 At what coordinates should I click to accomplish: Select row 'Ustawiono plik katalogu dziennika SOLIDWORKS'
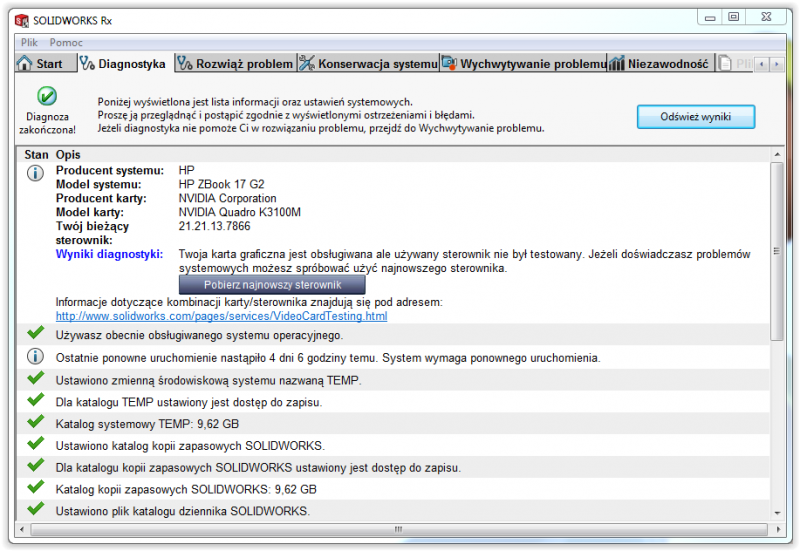pyautogui.click(x=393, y=511)
